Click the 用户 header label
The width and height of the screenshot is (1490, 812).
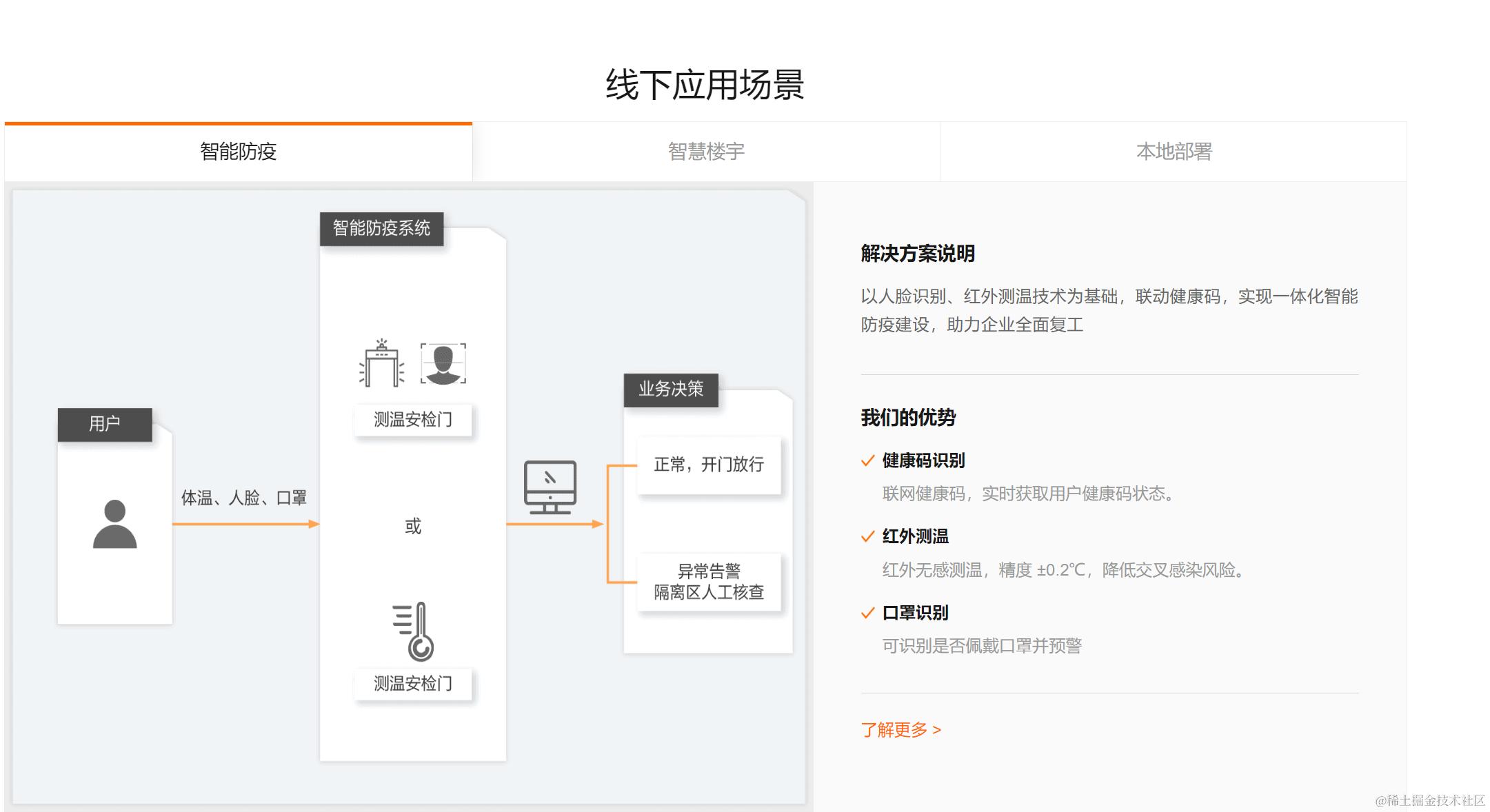click(x=105, y=424)
